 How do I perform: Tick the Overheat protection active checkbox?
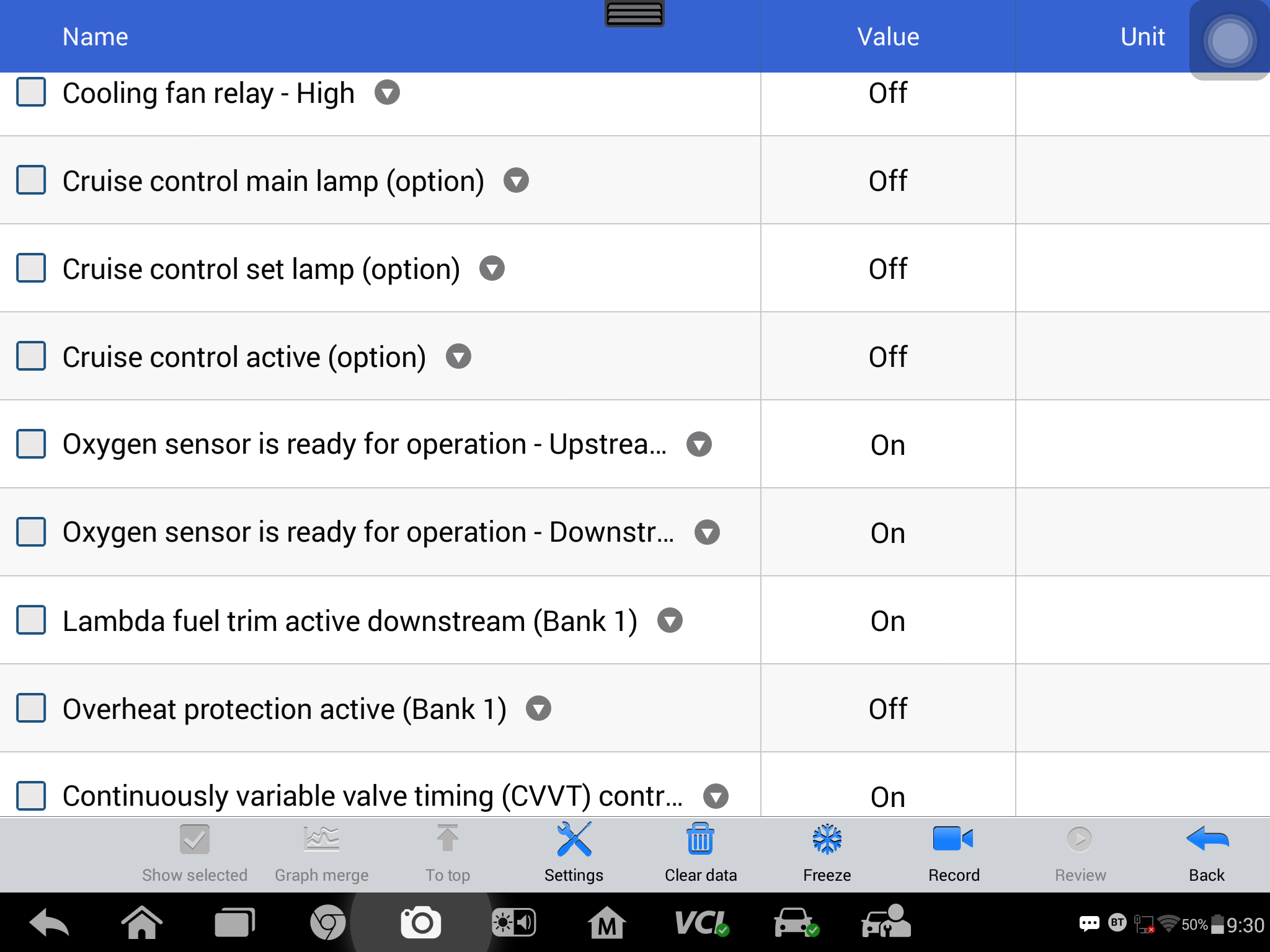pyautogui.click(x=31, y=708)
